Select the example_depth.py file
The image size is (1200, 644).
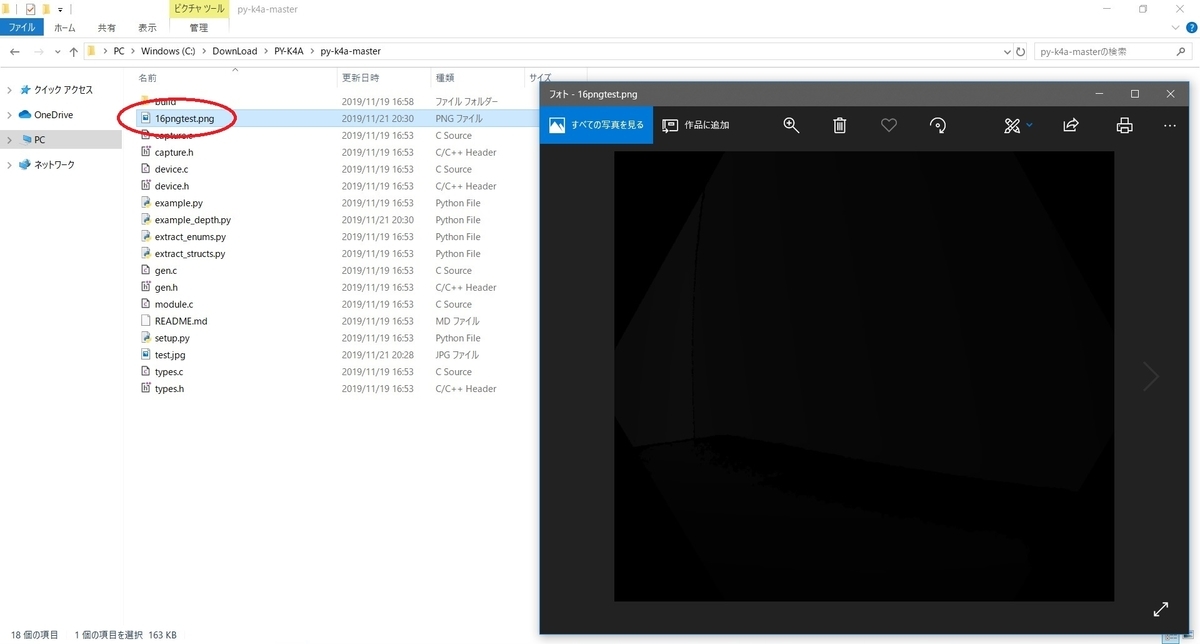pos(192,220)
